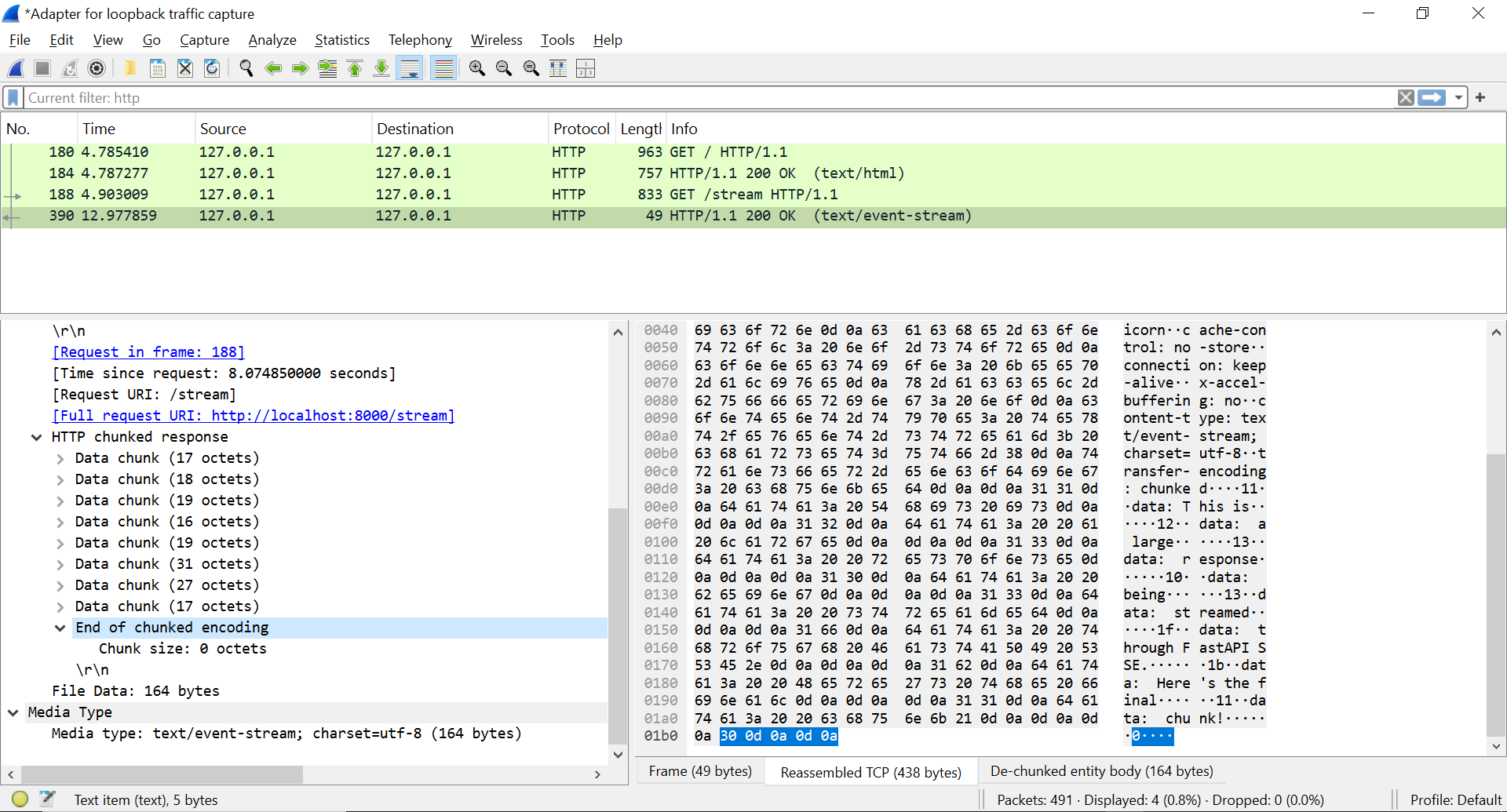Stop the running packet capture
This screenshot has width=1507, height=812.
[43, 69]
